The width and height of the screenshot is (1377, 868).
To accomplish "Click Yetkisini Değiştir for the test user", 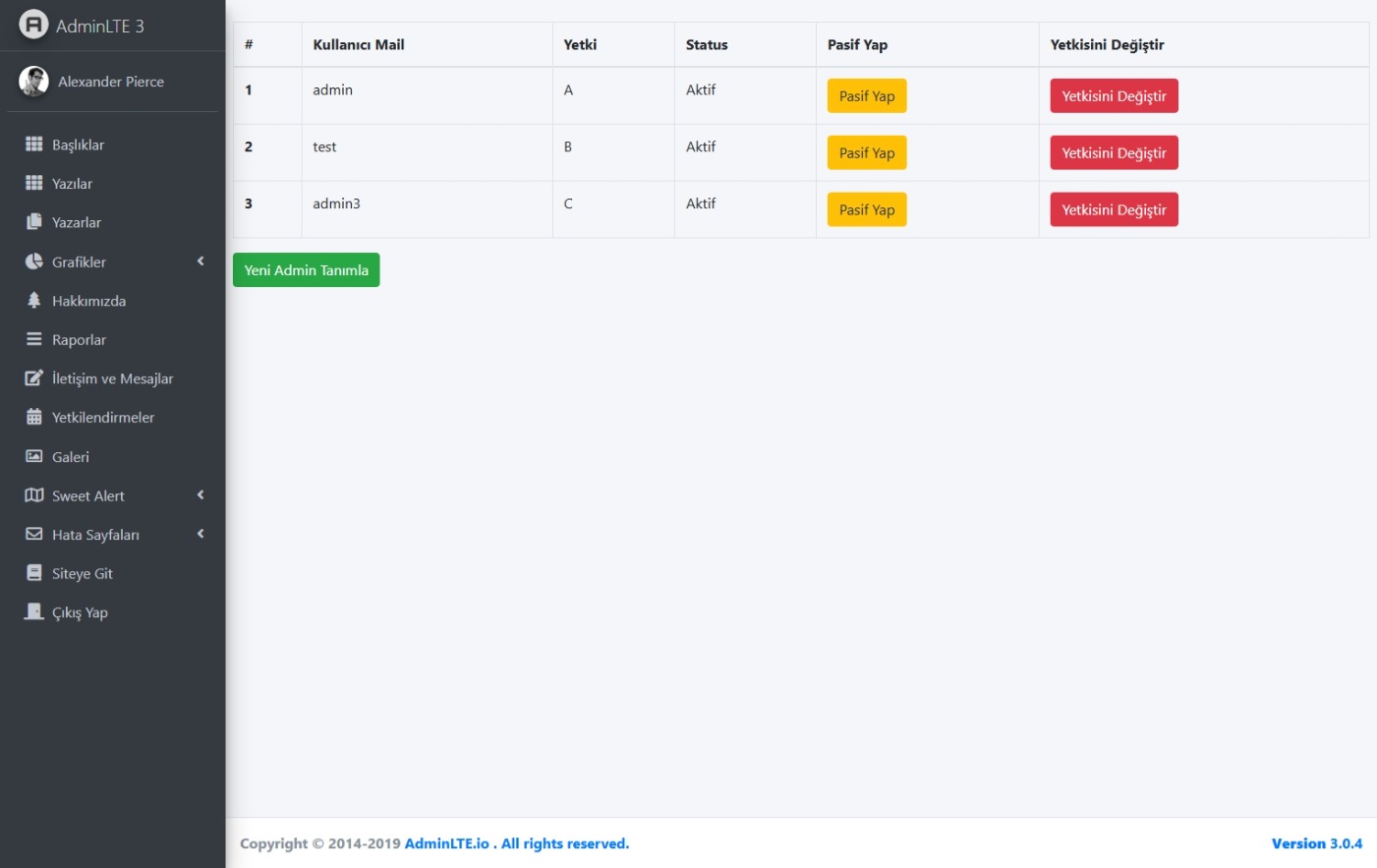I will click(1113, 153).
